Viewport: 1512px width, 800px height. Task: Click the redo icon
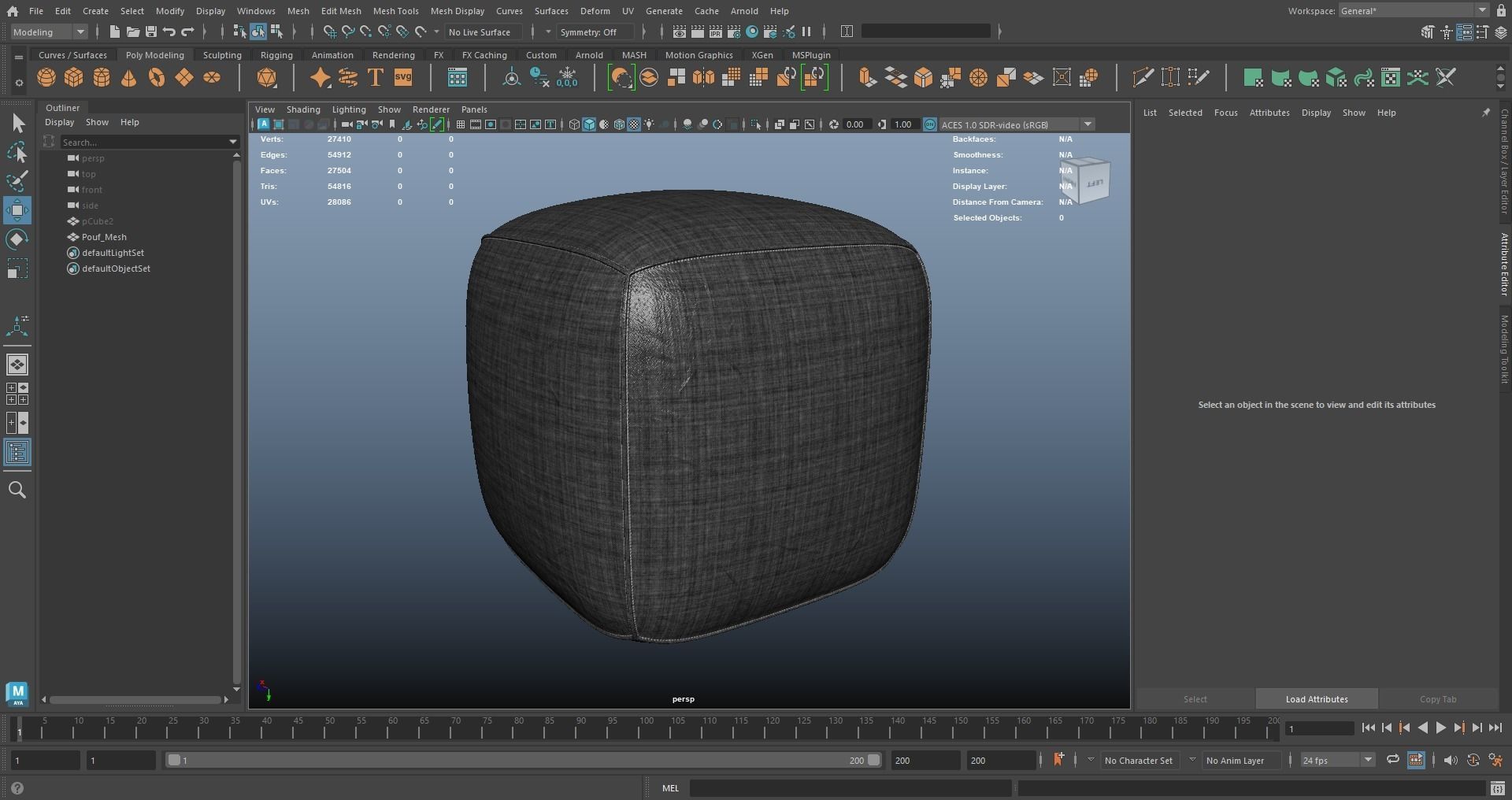click(187, 32)
